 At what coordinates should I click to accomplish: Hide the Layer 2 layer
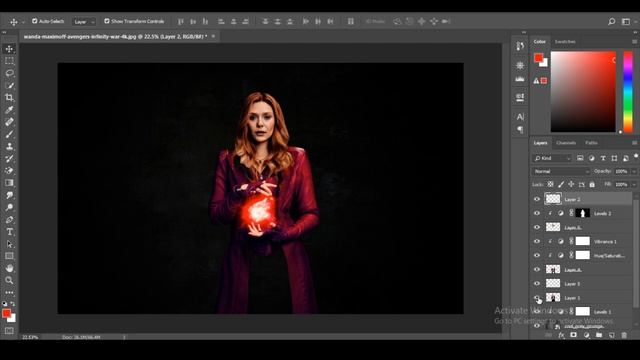[537, 199]
